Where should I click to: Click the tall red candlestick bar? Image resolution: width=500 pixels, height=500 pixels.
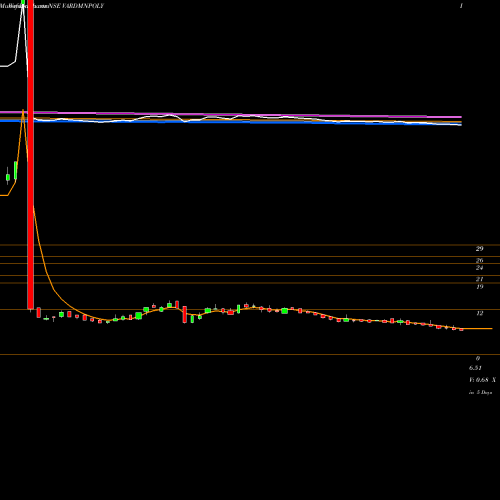coord(31,154)
